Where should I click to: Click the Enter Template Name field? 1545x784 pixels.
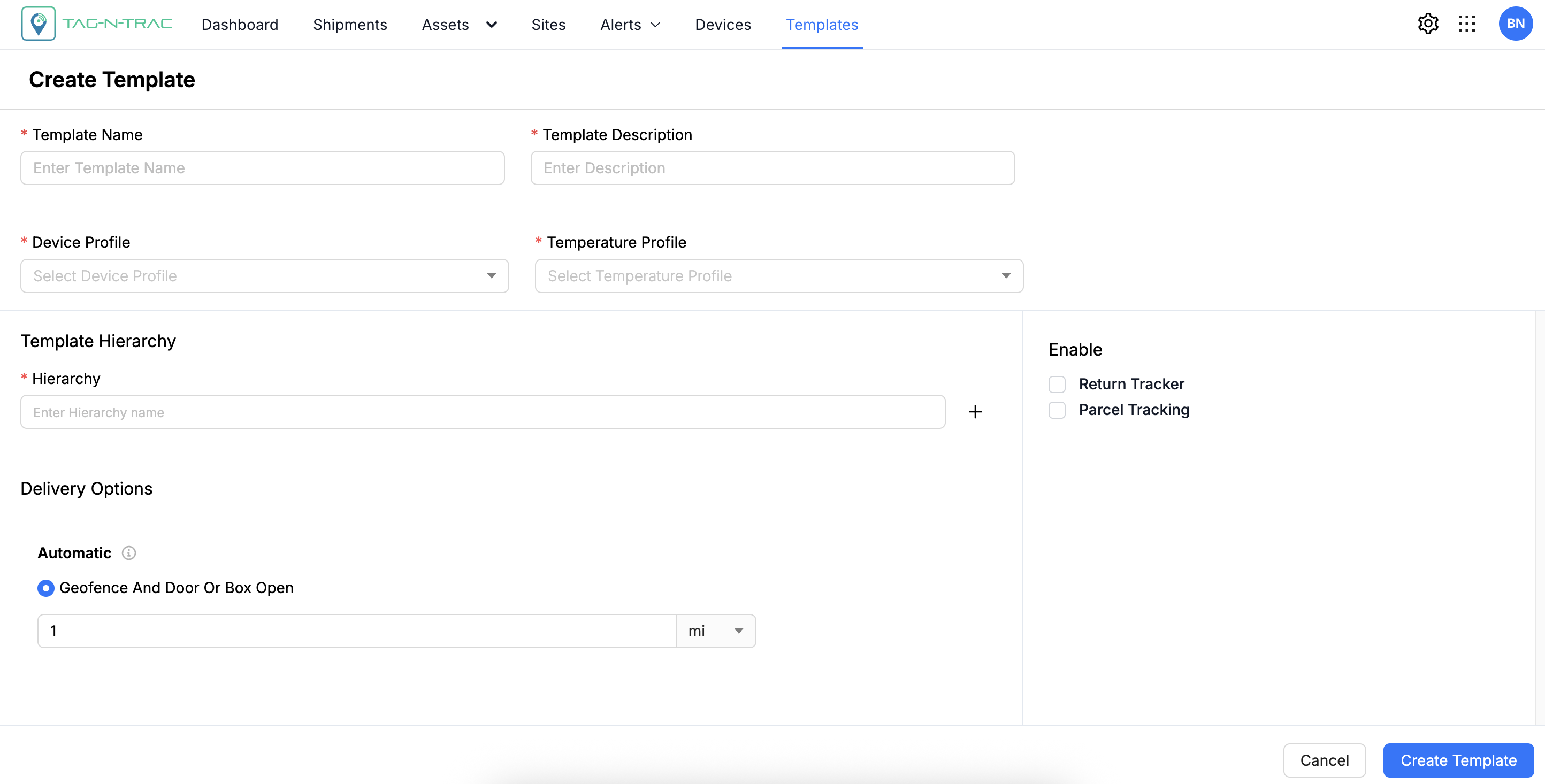tap(262, 168)
